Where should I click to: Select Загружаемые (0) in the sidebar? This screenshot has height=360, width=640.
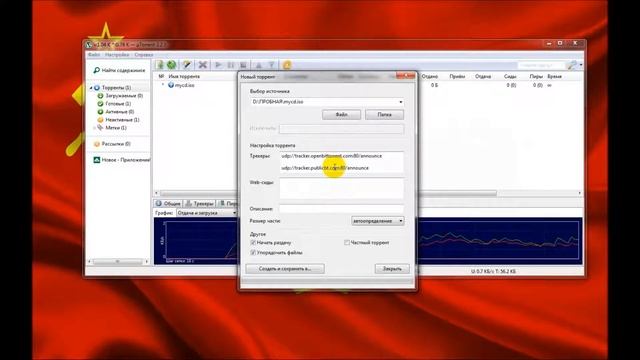(x=124, y=96)
